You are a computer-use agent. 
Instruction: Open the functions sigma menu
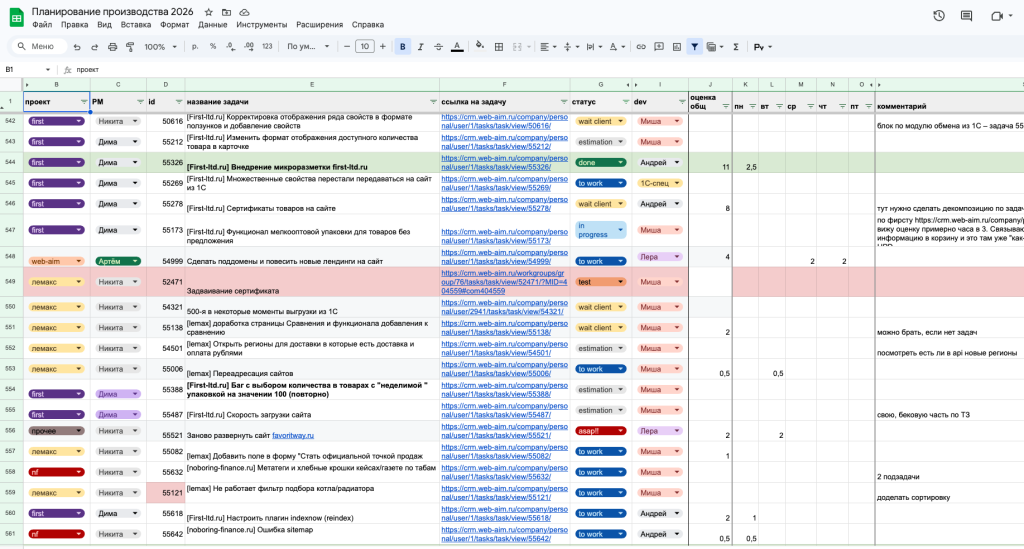pos(736,47)
